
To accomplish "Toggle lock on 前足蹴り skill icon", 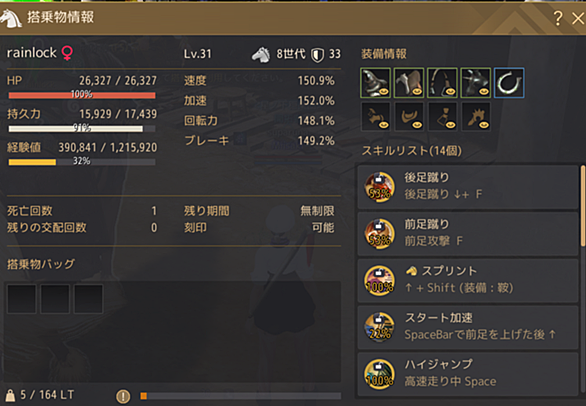I will (379, 226).
